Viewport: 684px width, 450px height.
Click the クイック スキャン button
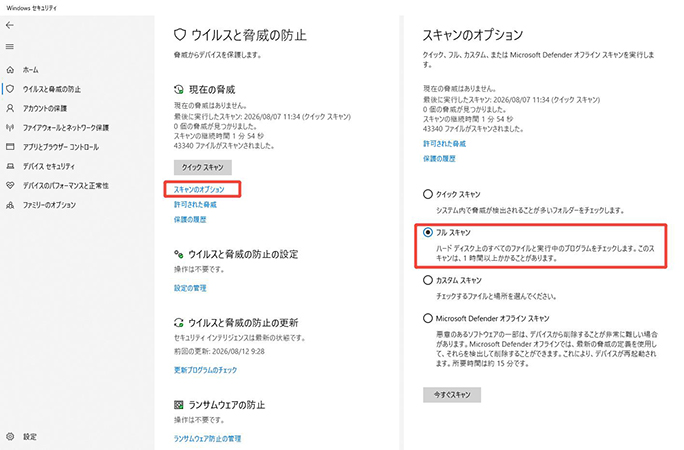pyautogui.click(x=202, y=167)
